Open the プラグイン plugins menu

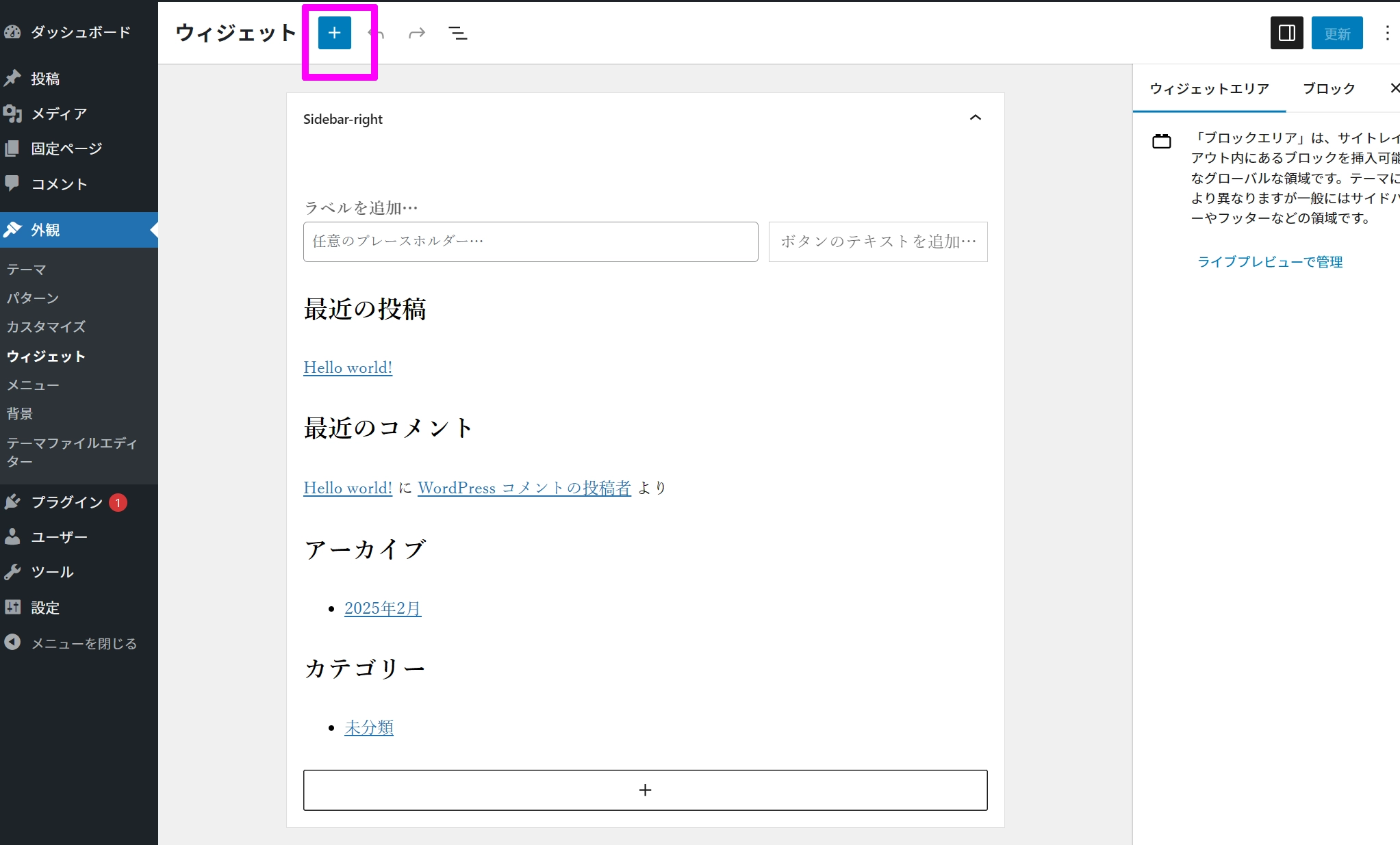click(x=66, y=502)
